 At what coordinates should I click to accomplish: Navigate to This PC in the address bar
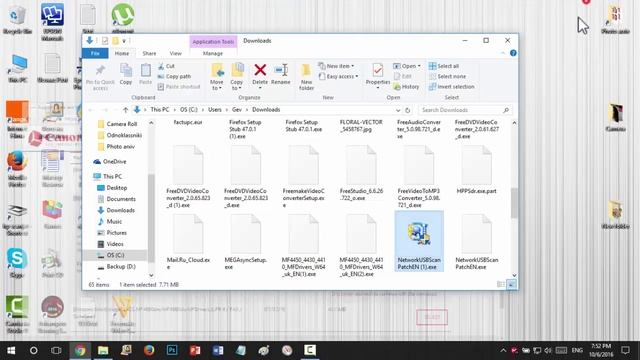[x=160, y=110]
